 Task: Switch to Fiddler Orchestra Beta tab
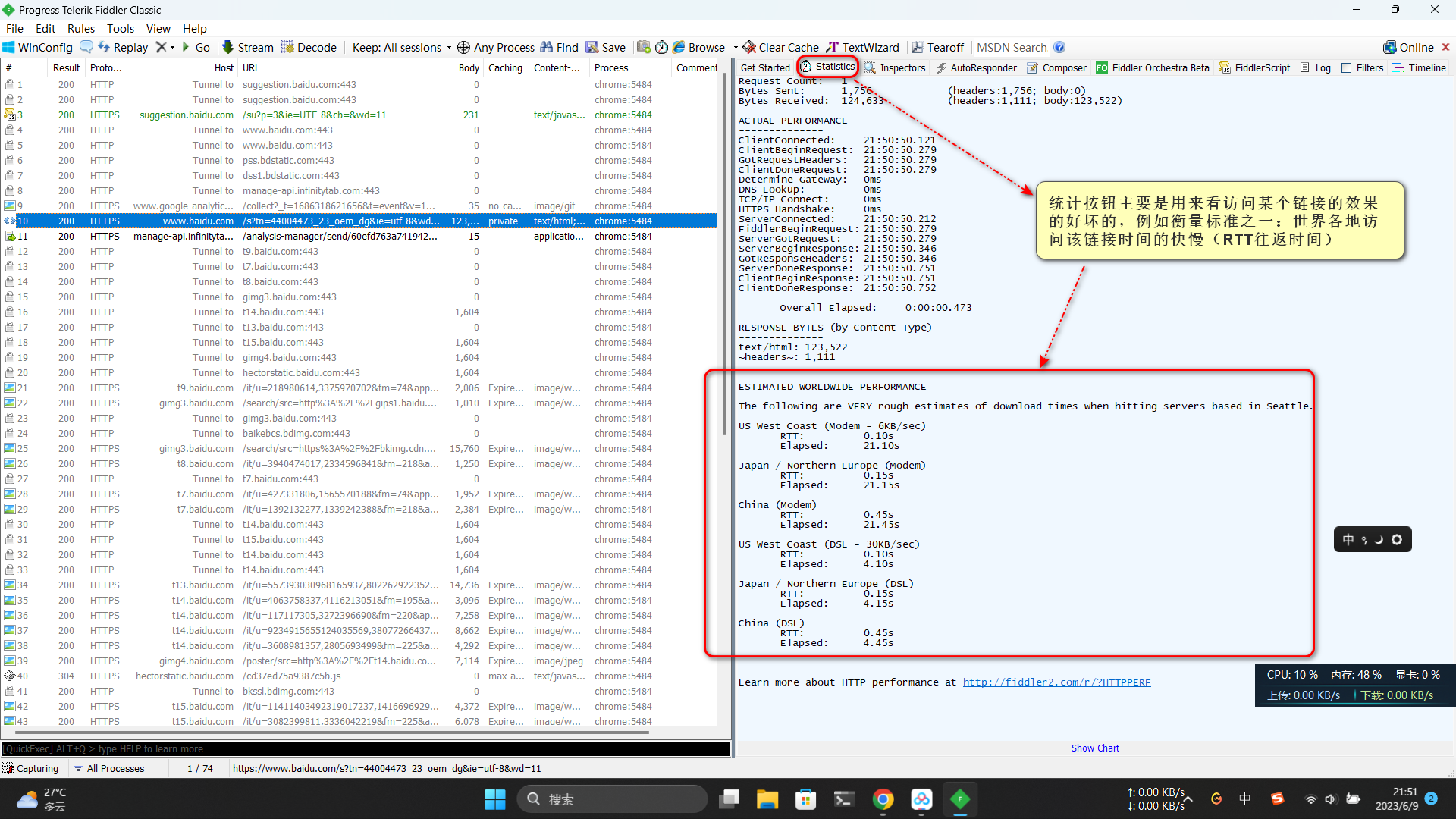click(1153, 67)
